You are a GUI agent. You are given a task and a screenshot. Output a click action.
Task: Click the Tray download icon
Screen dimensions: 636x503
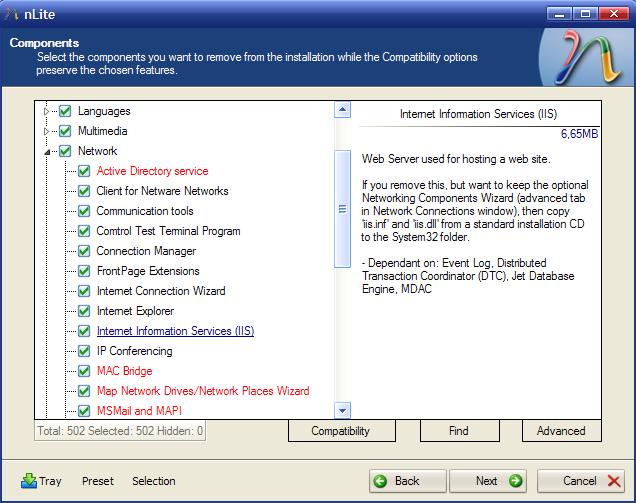point(29,481)
